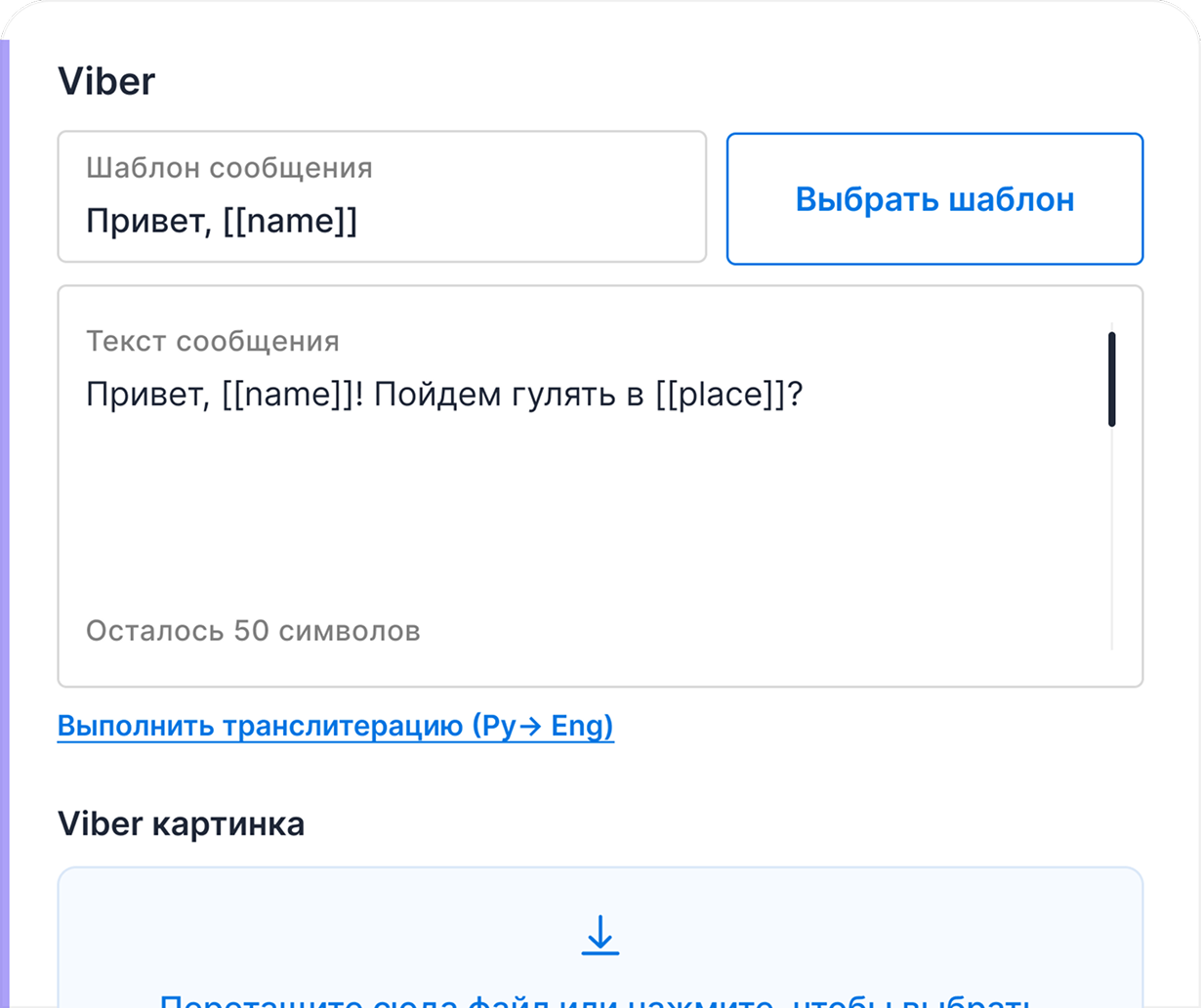Click the Шаблон сообщения field label

(x=229, y=168)
